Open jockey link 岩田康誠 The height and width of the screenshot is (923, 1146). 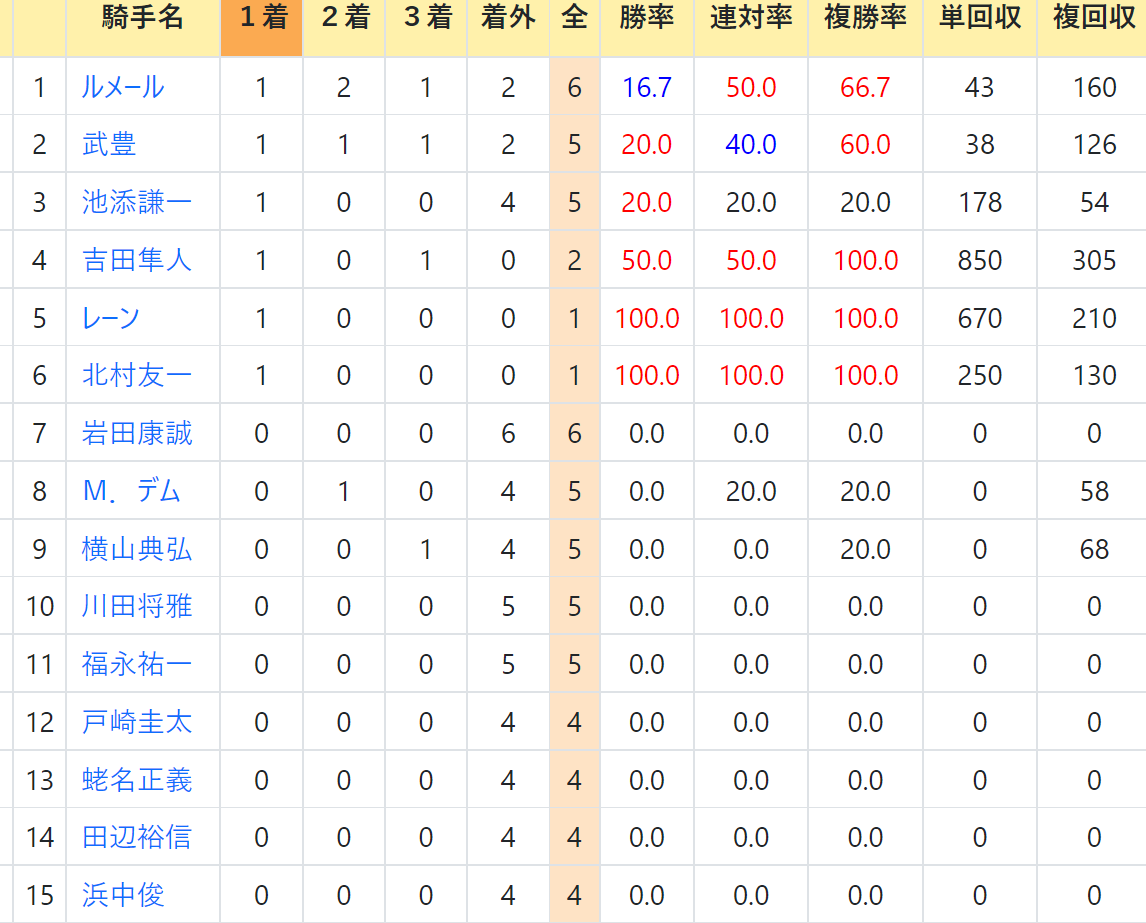137,433
